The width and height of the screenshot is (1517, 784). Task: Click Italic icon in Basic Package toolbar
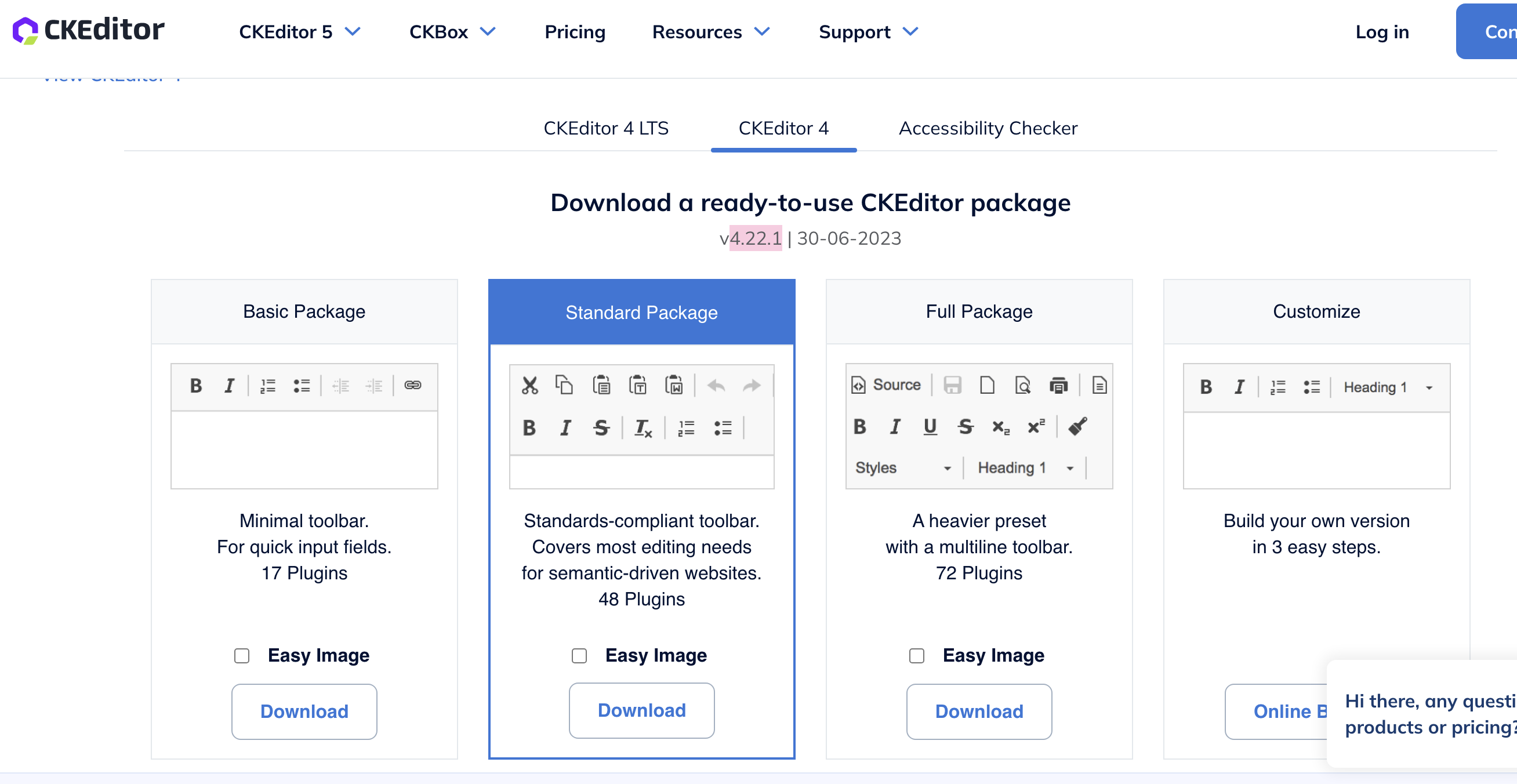pyautogui.click(x=229, y=386)
